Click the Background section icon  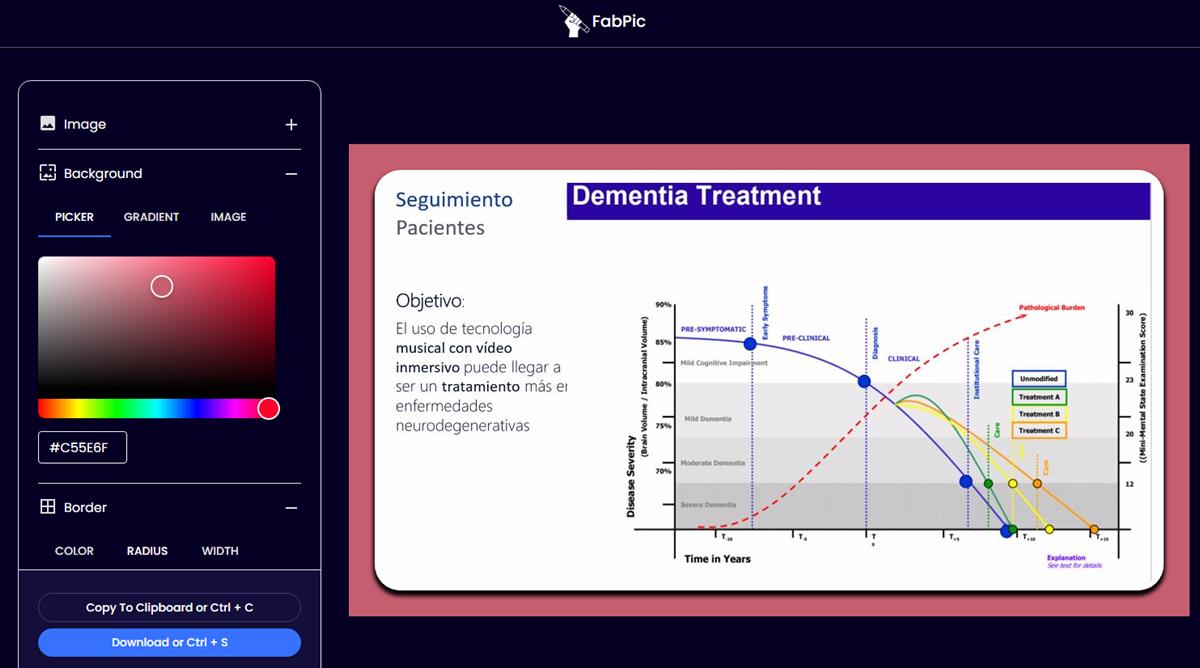coord(47,173)
